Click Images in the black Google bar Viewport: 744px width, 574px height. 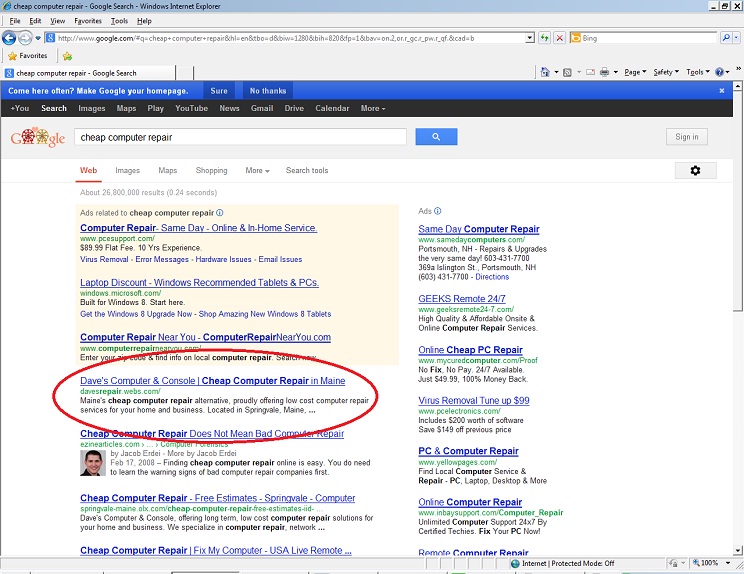point(92,108)
